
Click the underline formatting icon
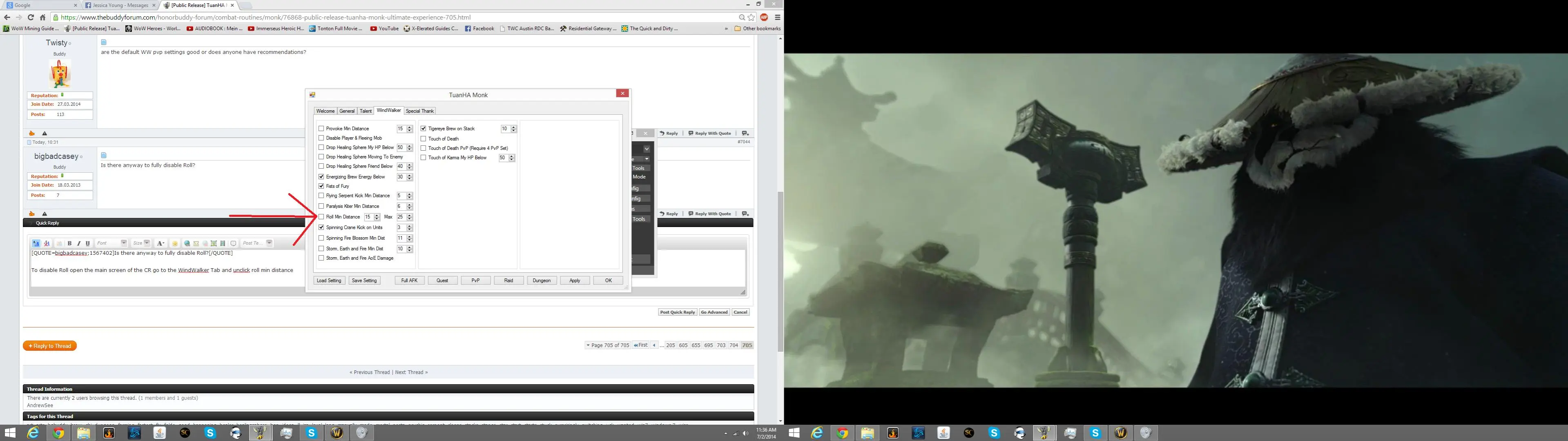tap(88, 243)
